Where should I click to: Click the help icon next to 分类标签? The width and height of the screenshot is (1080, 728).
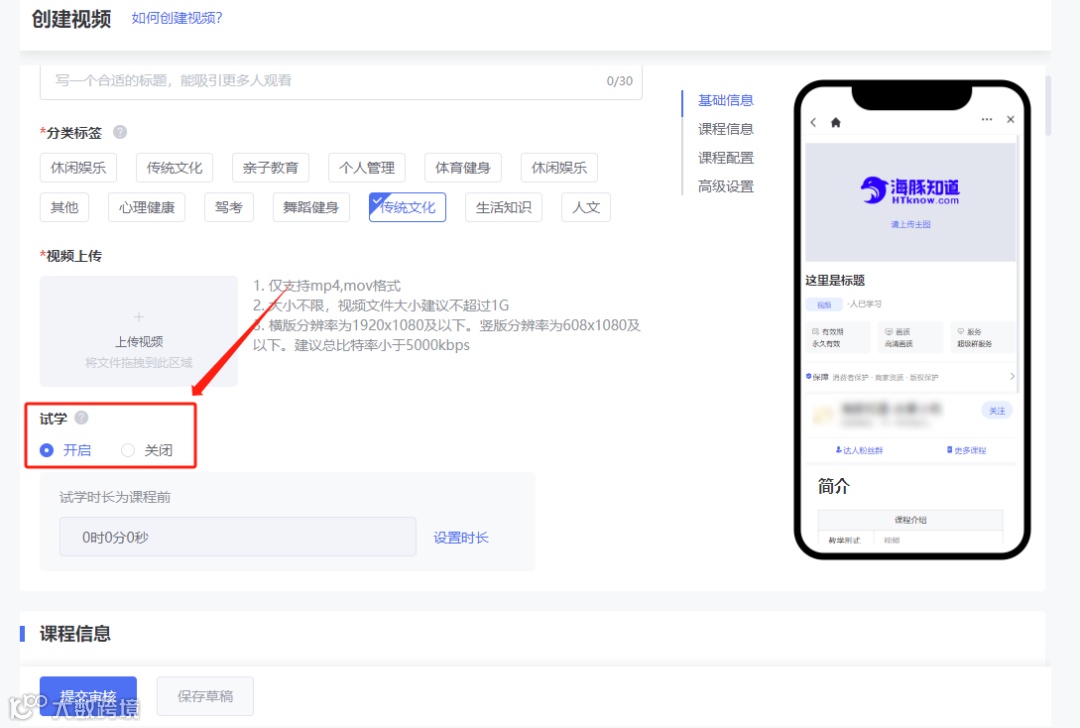click(120, 132)
